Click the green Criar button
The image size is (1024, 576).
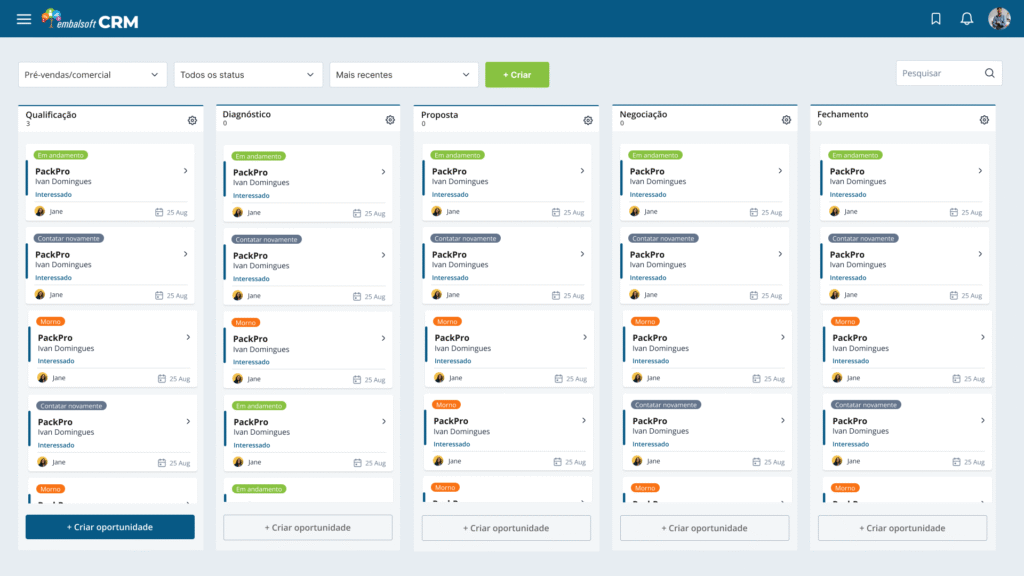point(517,75)
